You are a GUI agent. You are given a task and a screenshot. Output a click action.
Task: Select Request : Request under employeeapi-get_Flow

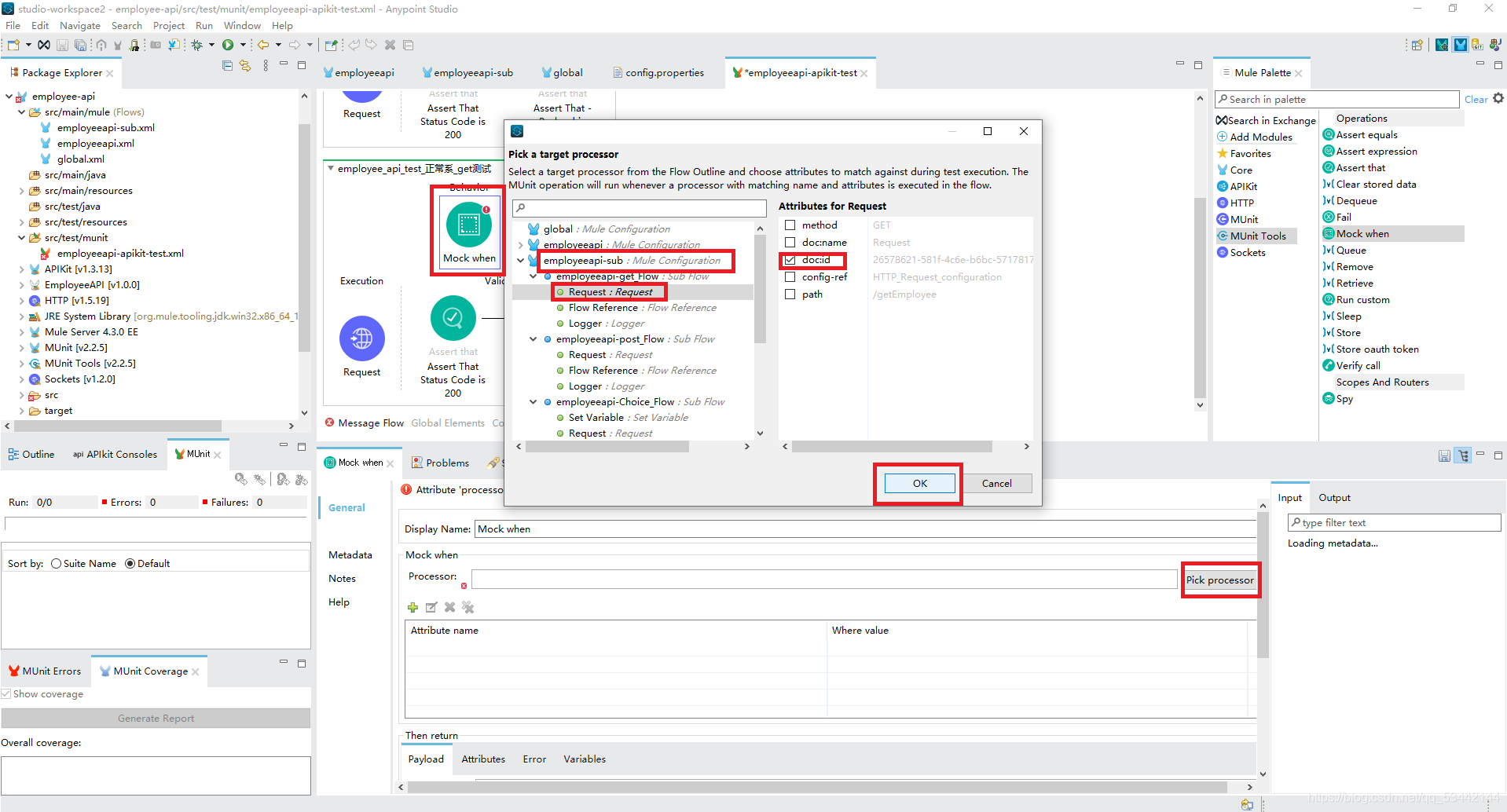(610, 292)
